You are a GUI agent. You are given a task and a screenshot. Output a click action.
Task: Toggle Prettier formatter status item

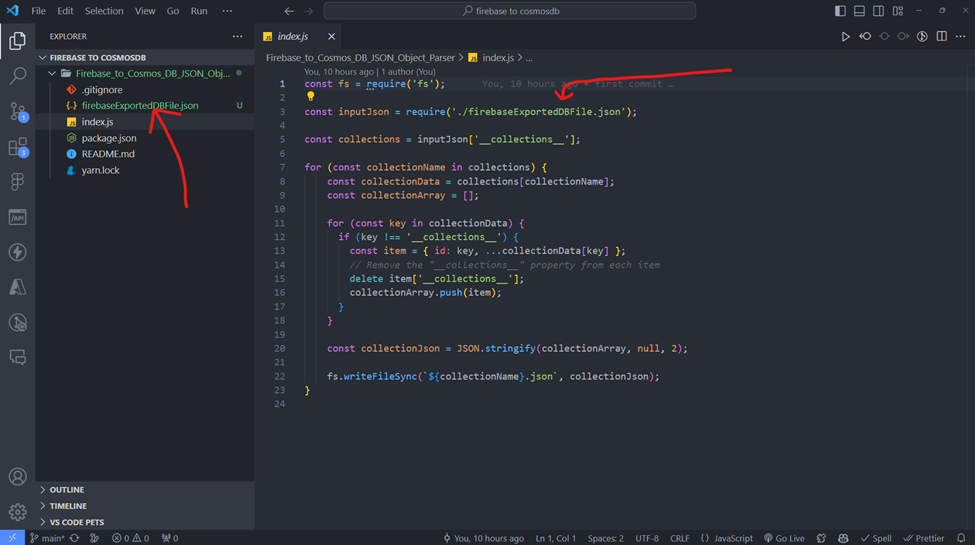[x=924, y=538]
